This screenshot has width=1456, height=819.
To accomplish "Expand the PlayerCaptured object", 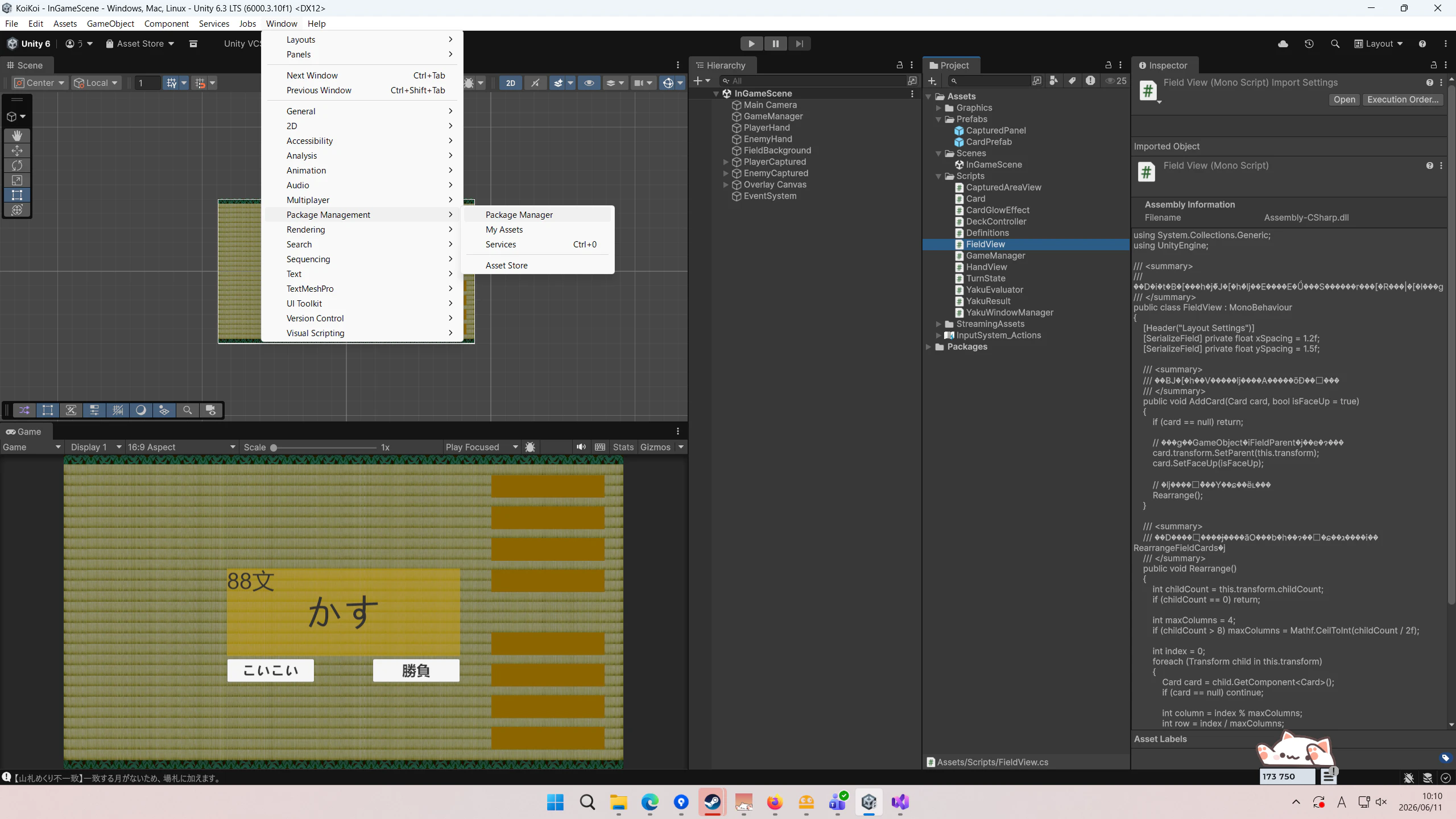I will (726, 162).
